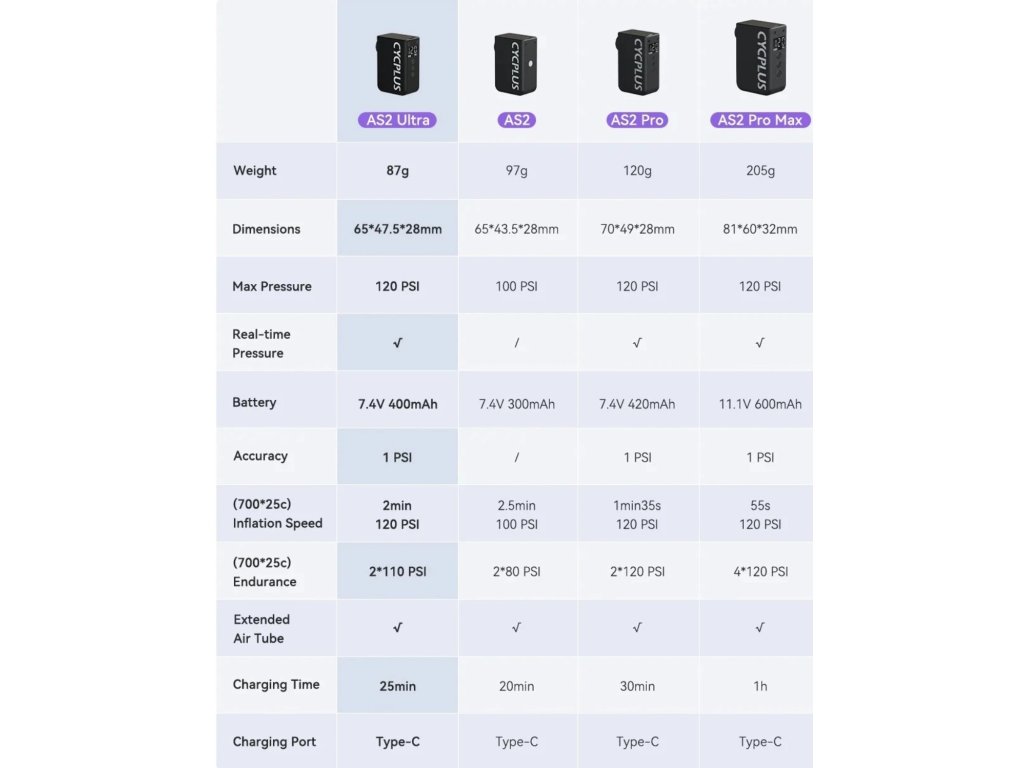Viewport: 1024px width, 768px height.
Task: Click the AS2 Ultra pump product image
Action: tap(397, 63)
